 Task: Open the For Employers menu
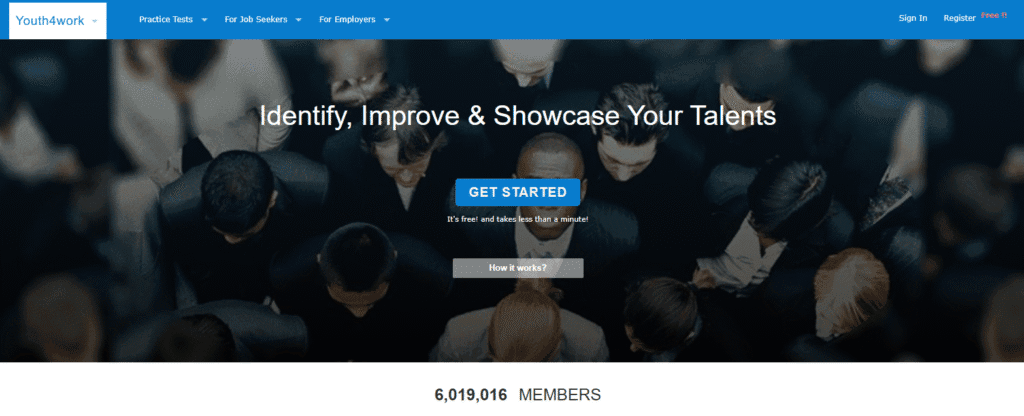(347, 19)
